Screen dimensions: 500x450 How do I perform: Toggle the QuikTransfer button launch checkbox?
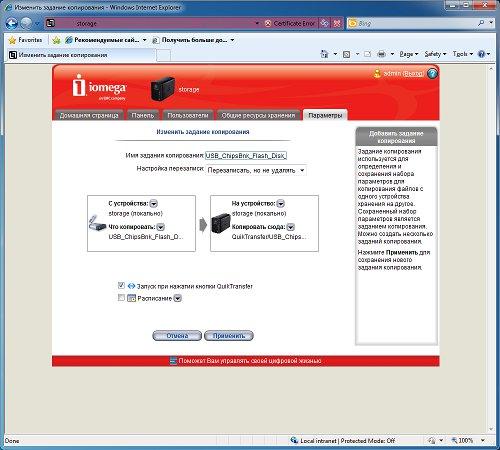tap(121, 286)
